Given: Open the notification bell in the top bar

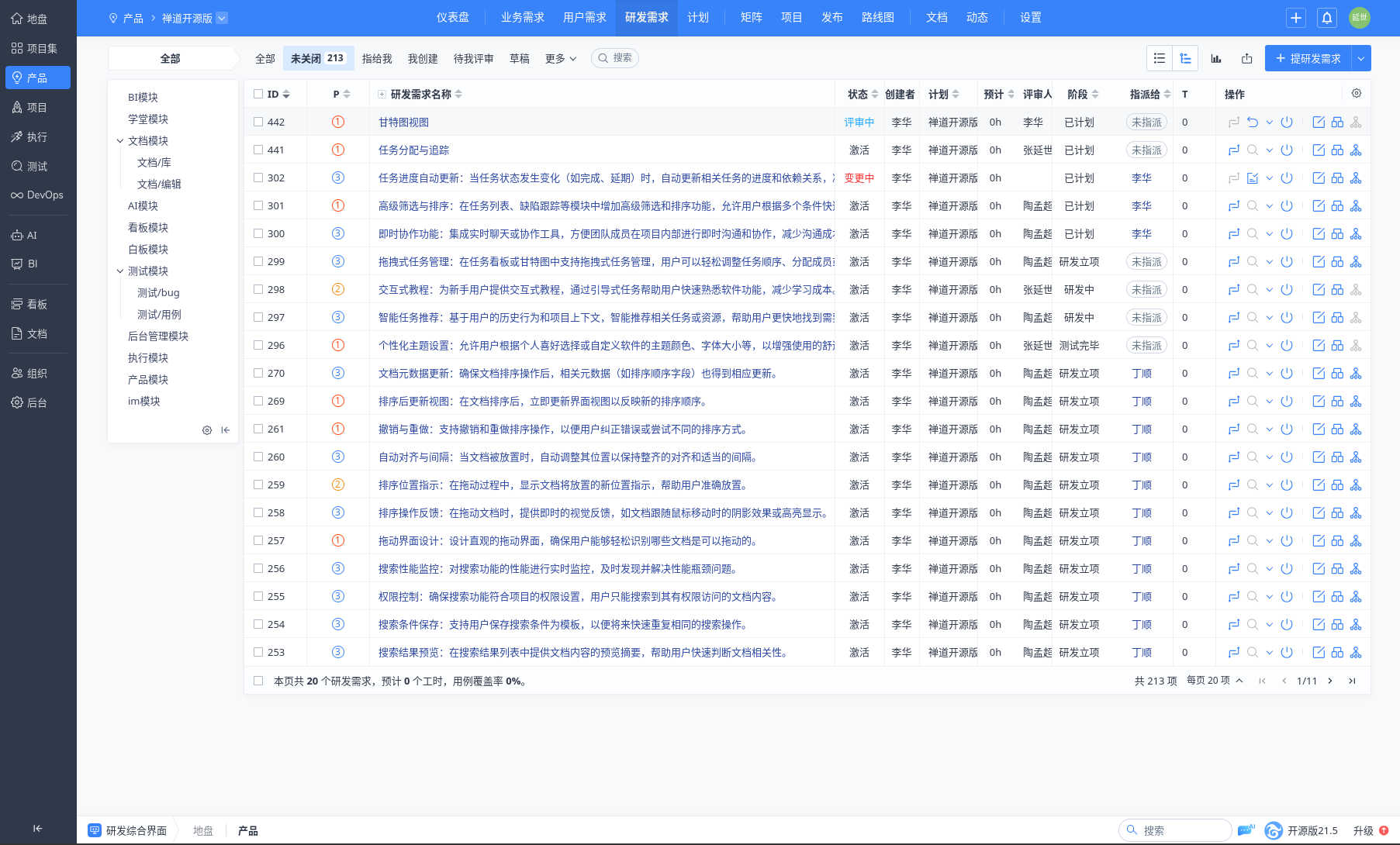Looking at the screenshot, I should point(1326,17).
